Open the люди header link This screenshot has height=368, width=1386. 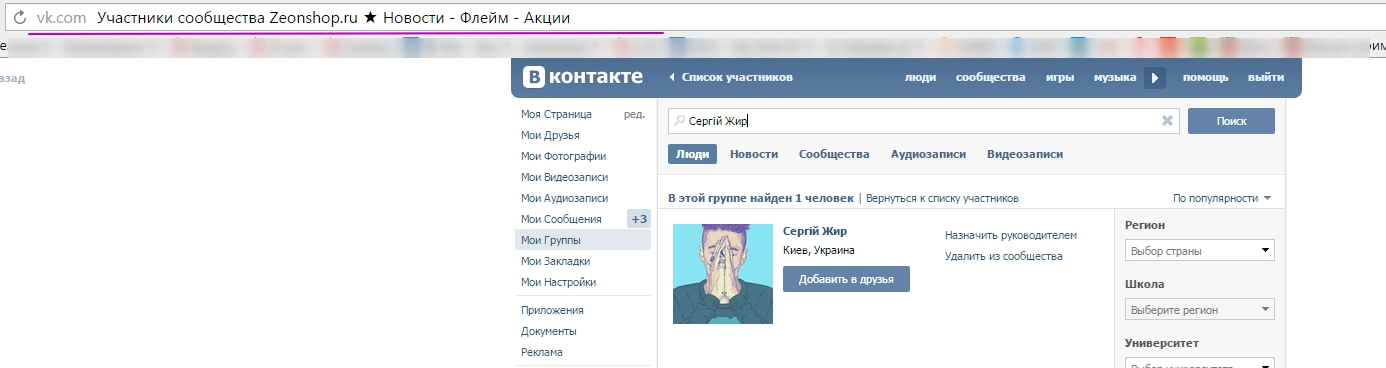(x=920, y=77)
